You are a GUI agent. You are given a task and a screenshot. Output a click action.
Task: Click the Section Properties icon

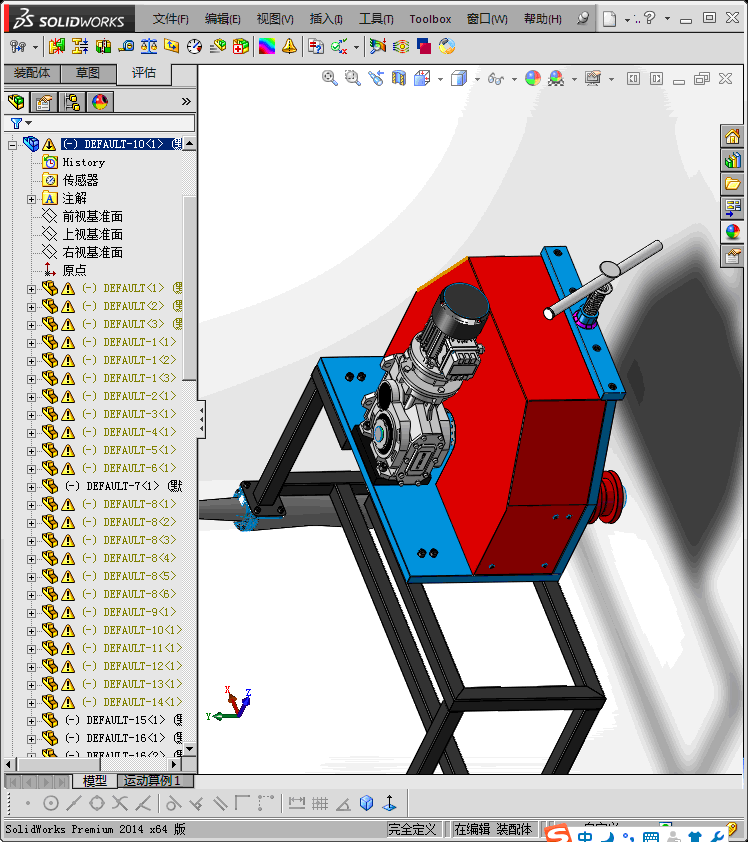171,47
